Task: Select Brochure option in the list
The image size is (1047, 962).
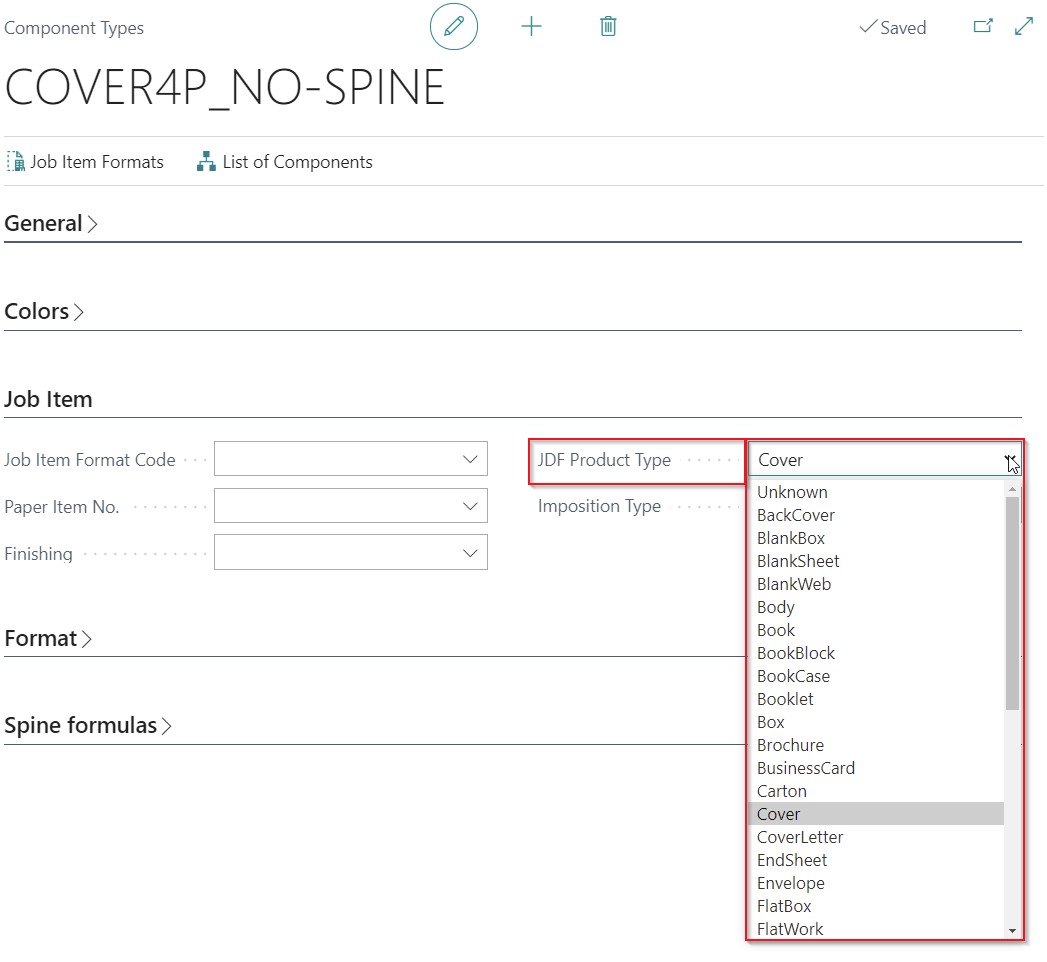Action: click(790, 745)
